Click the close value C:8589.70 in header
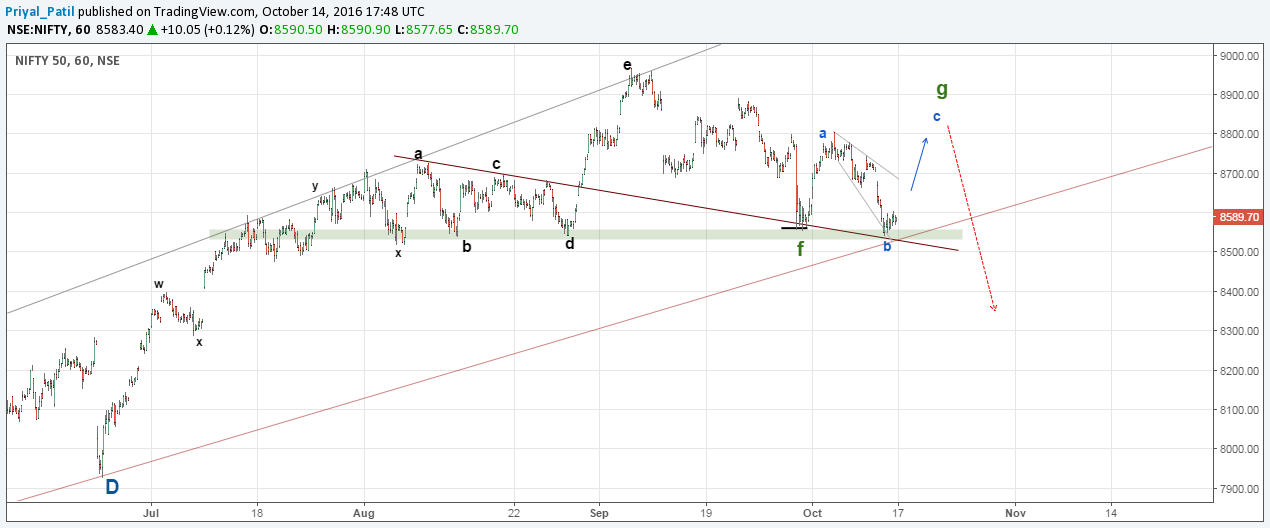 [490, 30]
